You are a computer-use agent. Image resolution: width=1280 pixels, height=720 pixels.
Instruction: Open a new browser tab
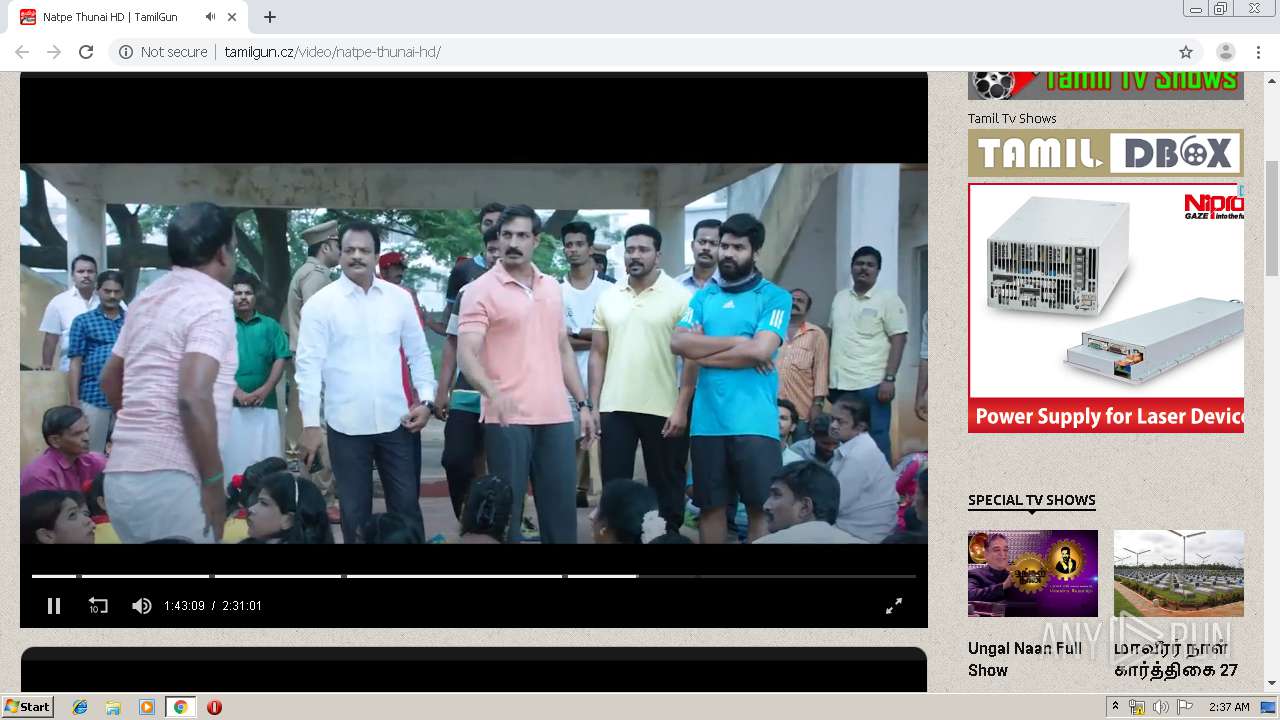tap(270, 17)
